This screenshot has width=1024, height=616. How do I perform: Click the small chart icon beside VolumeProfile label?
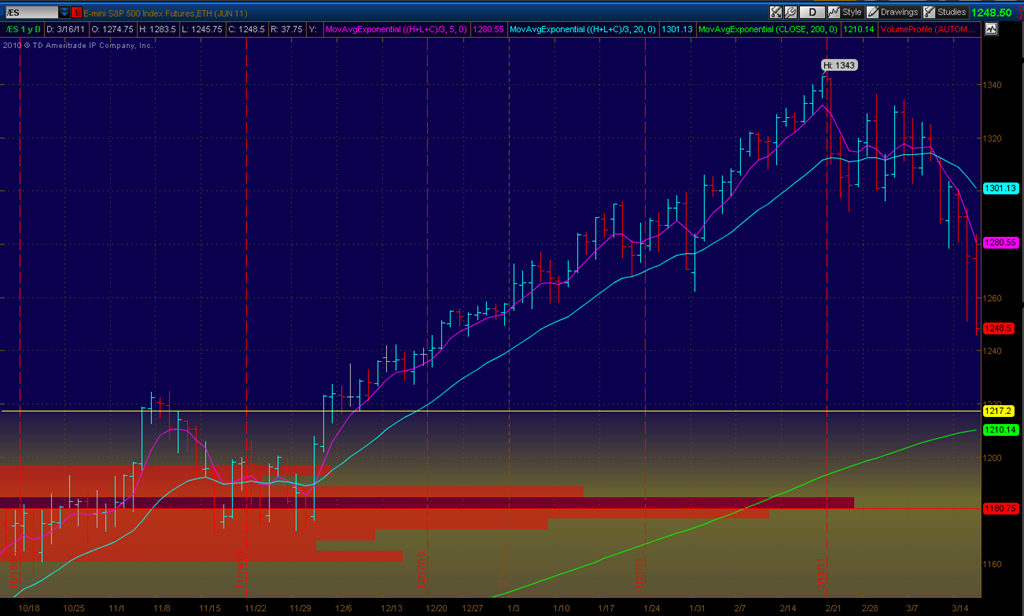click(991, 29)
